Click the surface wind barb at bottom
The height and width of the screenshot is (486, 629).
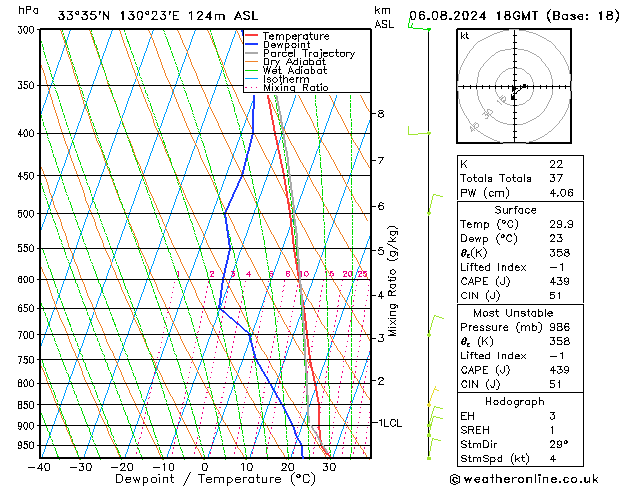point(434,448)
